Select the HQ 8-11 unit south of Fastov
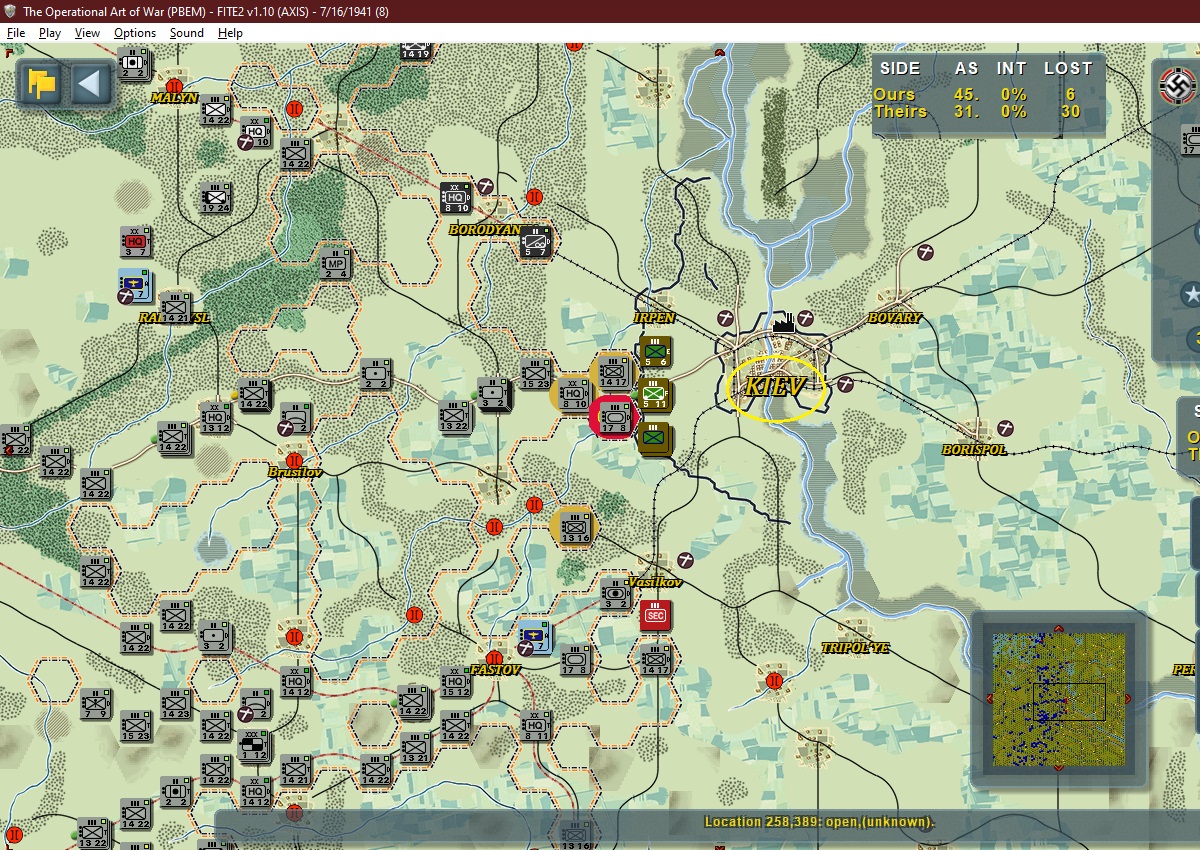Viewport: 1200px width, 850px height. 535,726
